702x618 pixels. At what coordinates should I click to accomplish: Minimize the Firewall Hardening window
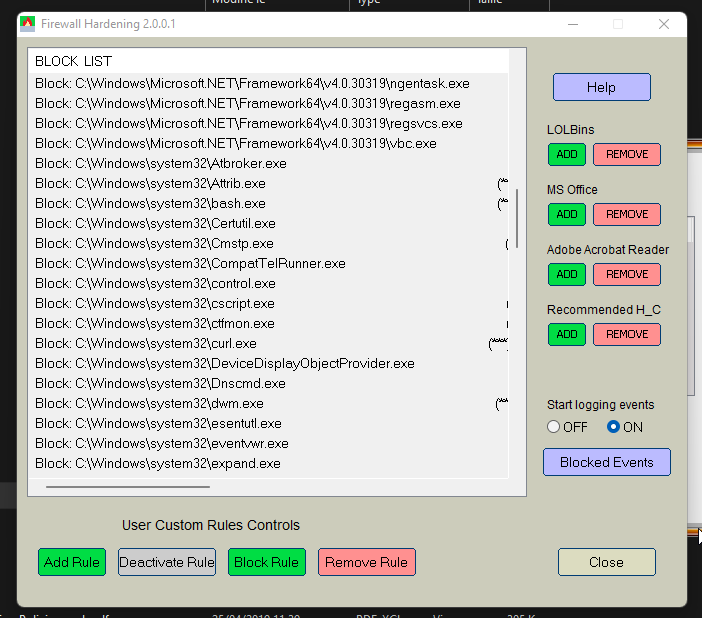pyautogui.click(x=573, y=24)
